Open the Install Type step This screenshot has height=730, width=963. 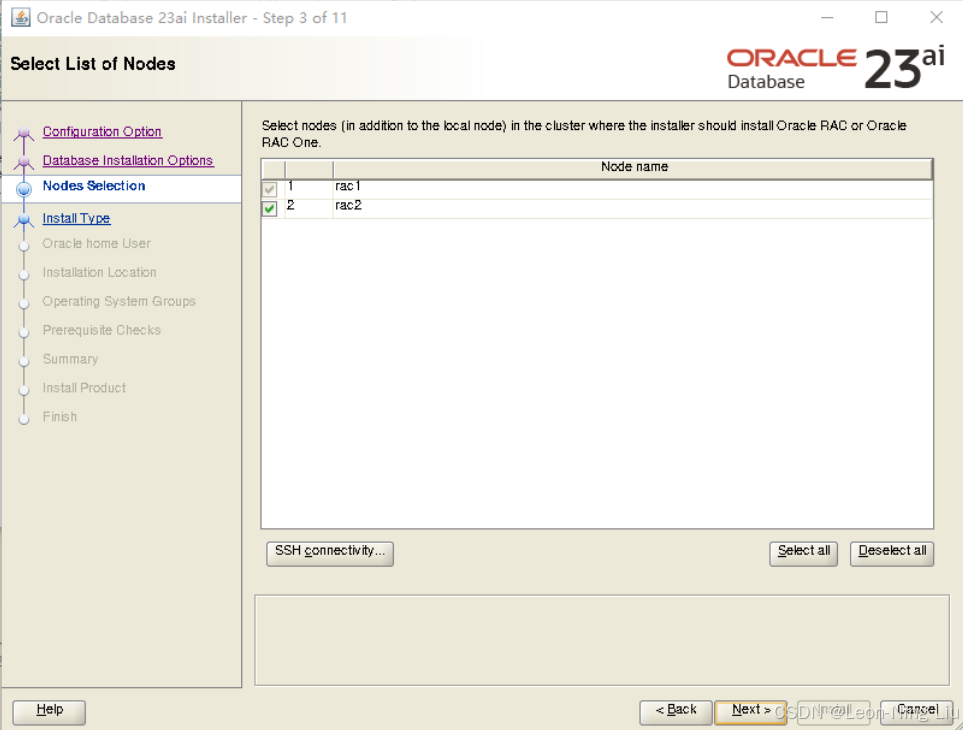pos(76,218)
